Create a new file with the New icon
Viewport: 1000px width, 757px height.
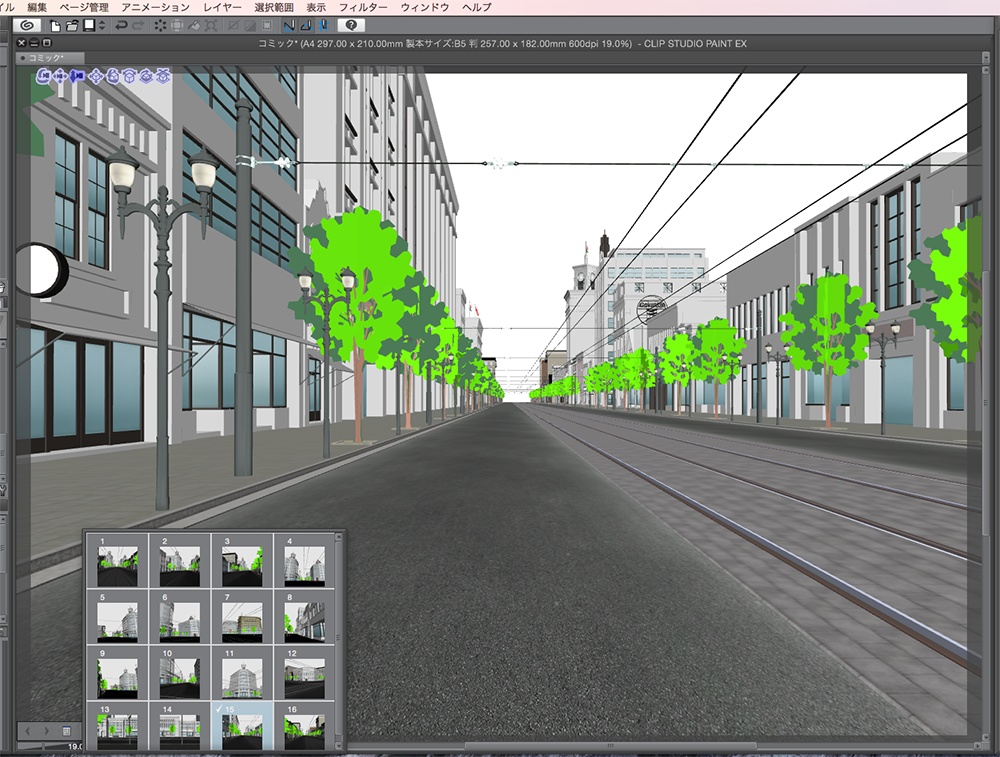[56, 25]
